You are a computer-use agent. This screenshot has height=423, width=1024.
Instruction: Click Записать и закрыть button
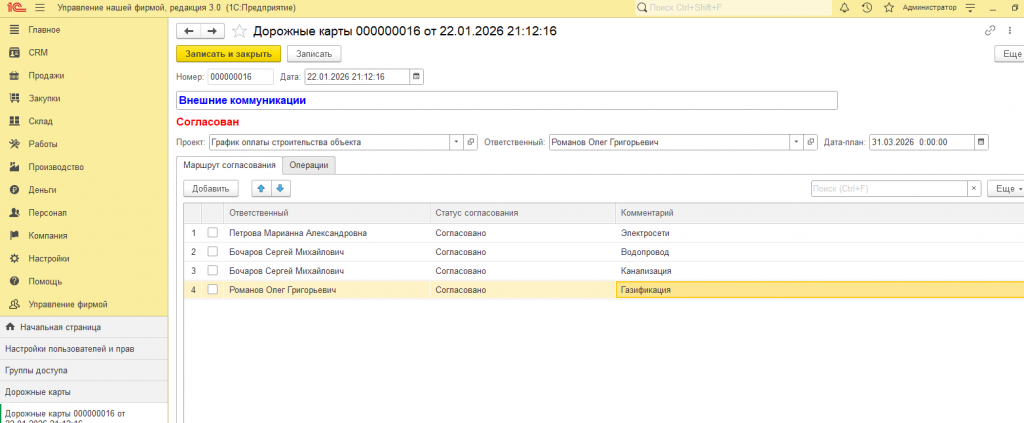pyautogui.click(x=229, y=54)
